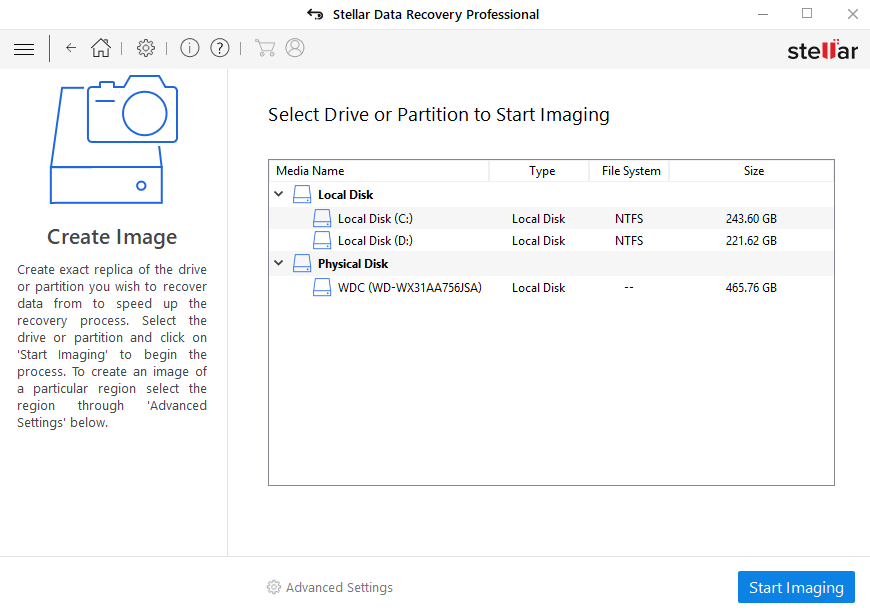Image resolution: width=870 pixels, height=614 pixels.
Task: Go back with the arrow icon
Action: pos(70,48)
